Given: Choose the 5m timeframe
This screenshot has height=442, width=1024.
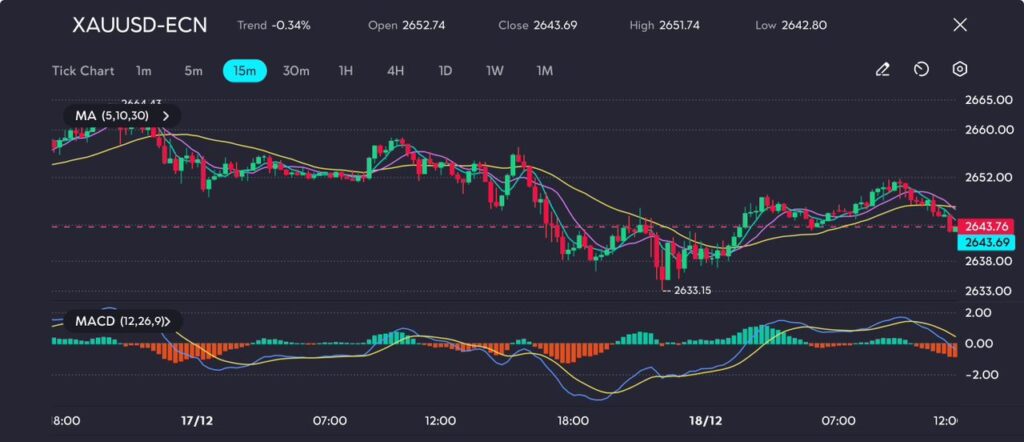Looking at the screenshot, I should (193, 71).
